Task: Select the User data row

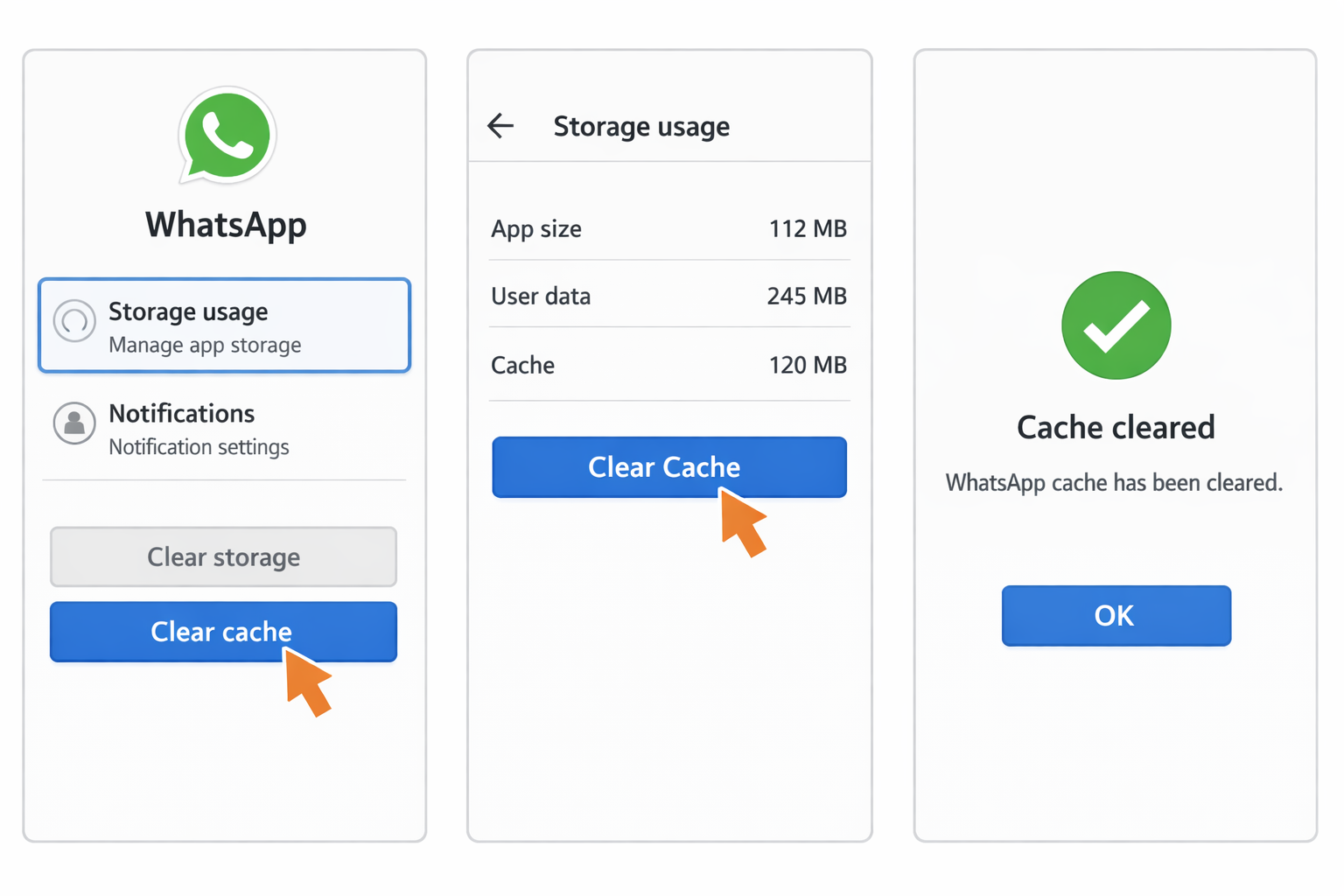Action: click(668, 296)
